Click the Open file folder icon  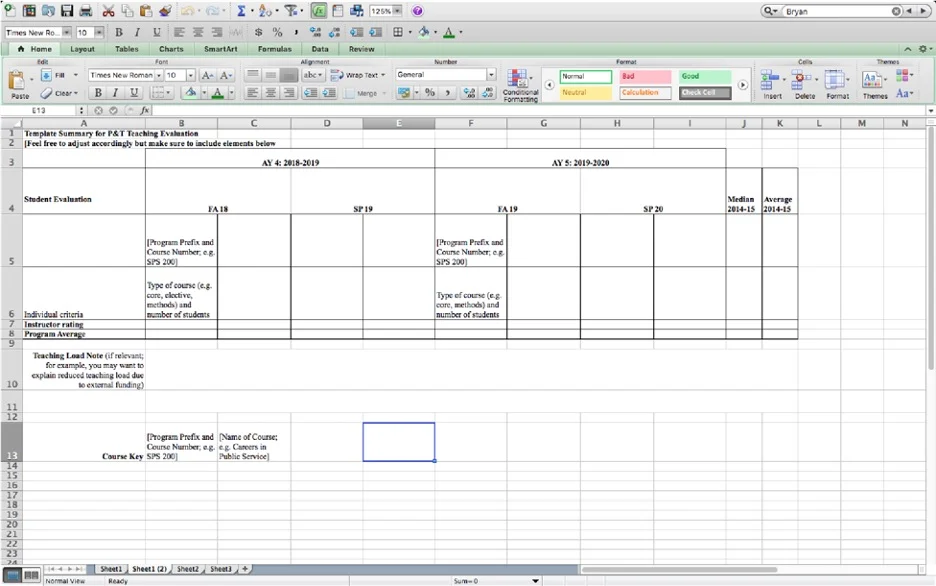pyautogui.click(x=48, y=11)
